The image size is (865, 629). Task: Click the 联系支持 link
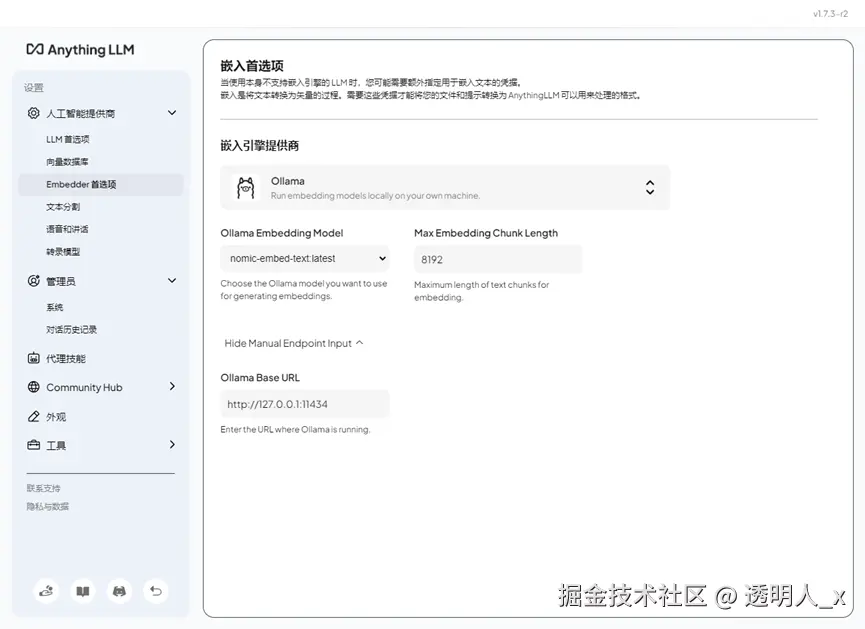point(44,488)
